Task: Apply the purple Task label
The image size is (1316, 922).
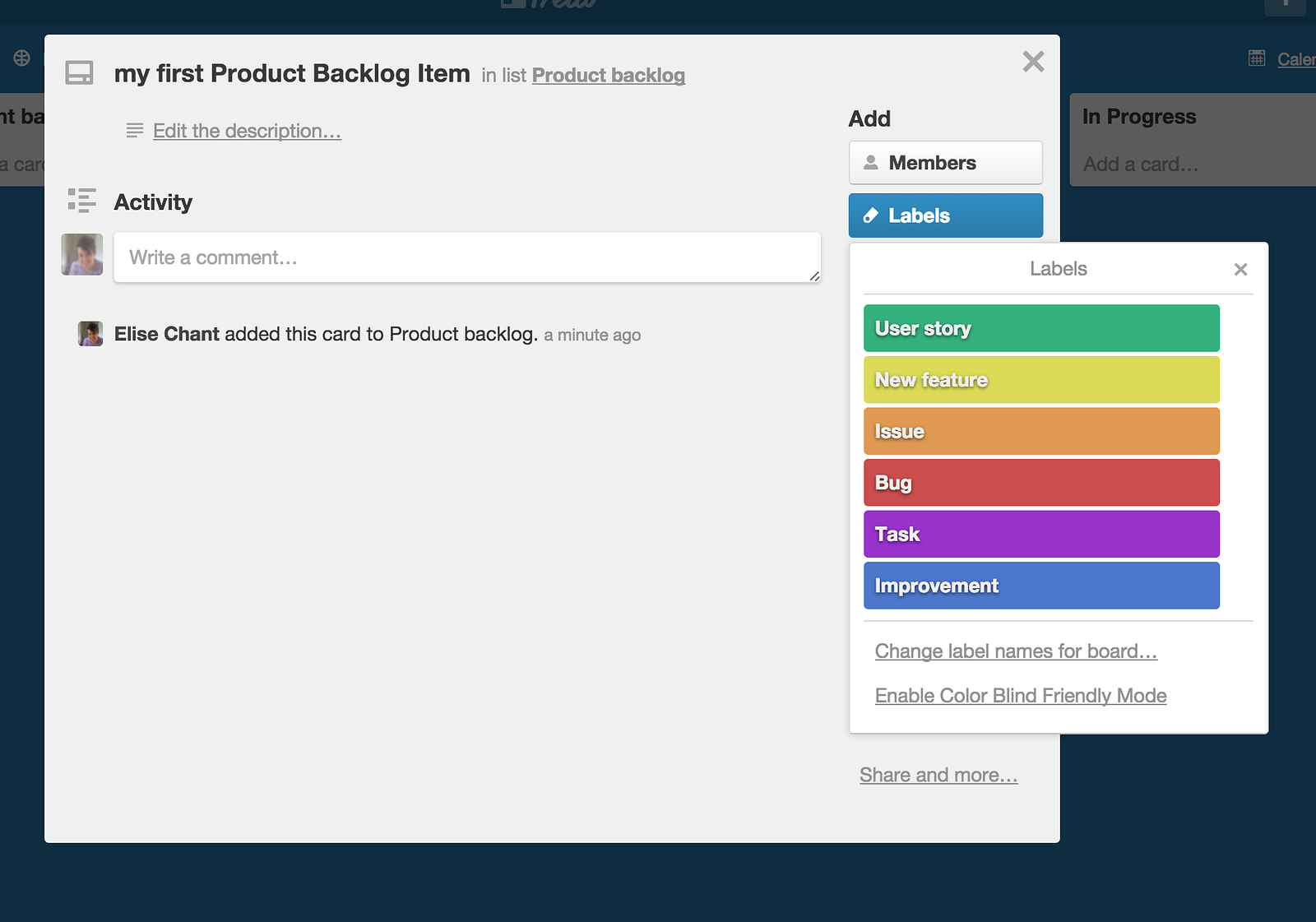Action: tap(1041, 535)
